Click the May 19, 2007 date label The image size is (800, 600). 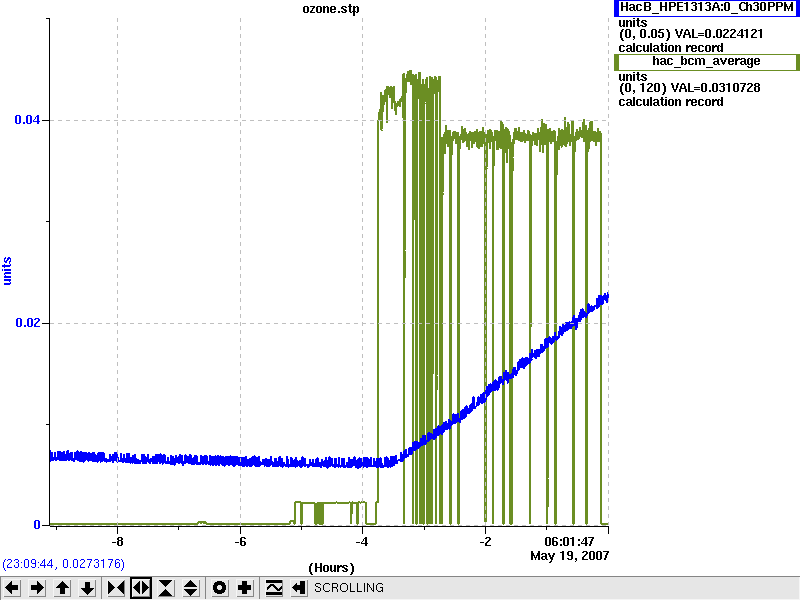(569, 556)
